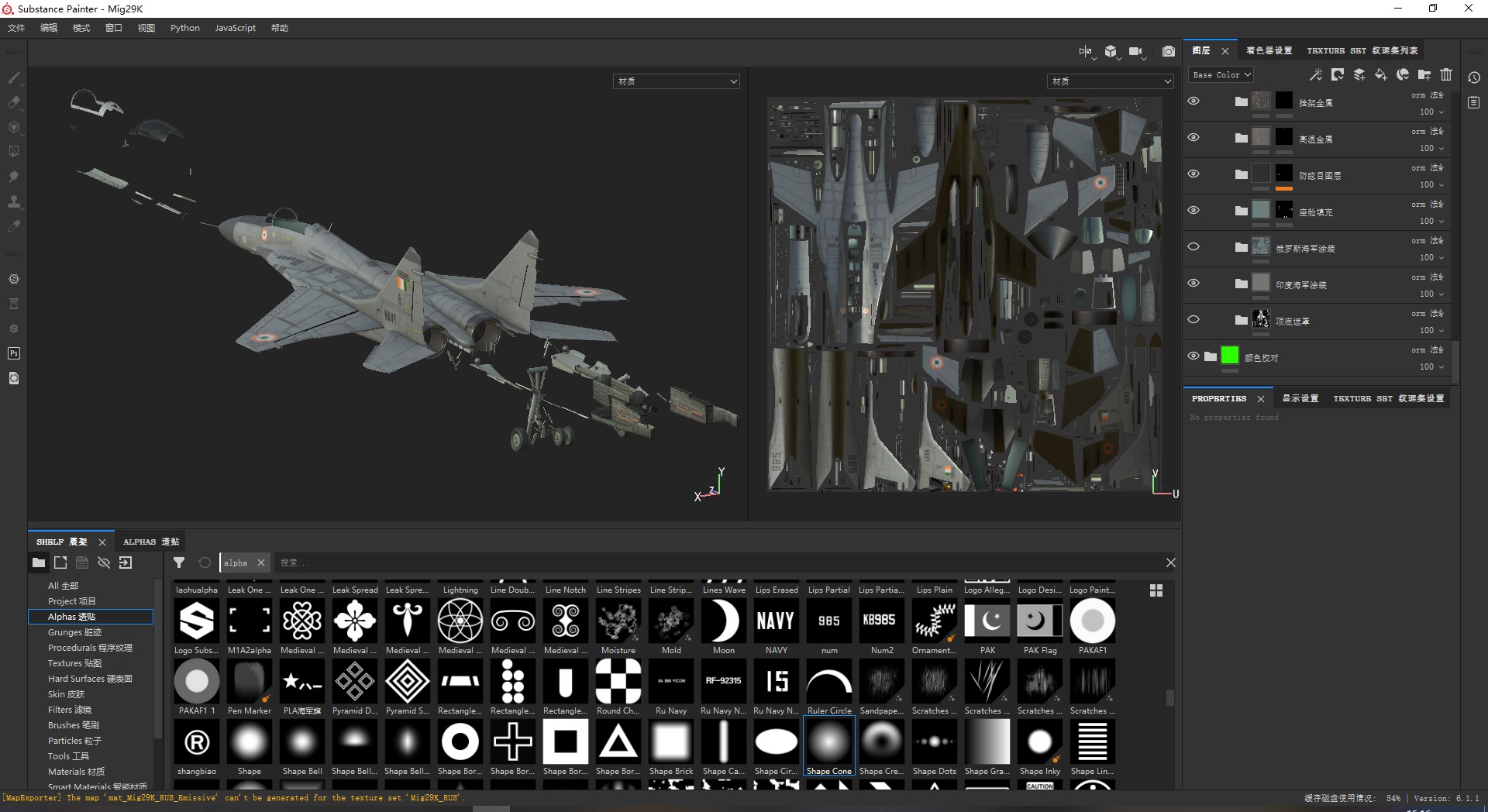
Task: Remove the alpha filter tag with its X
Action: (261, 563)
